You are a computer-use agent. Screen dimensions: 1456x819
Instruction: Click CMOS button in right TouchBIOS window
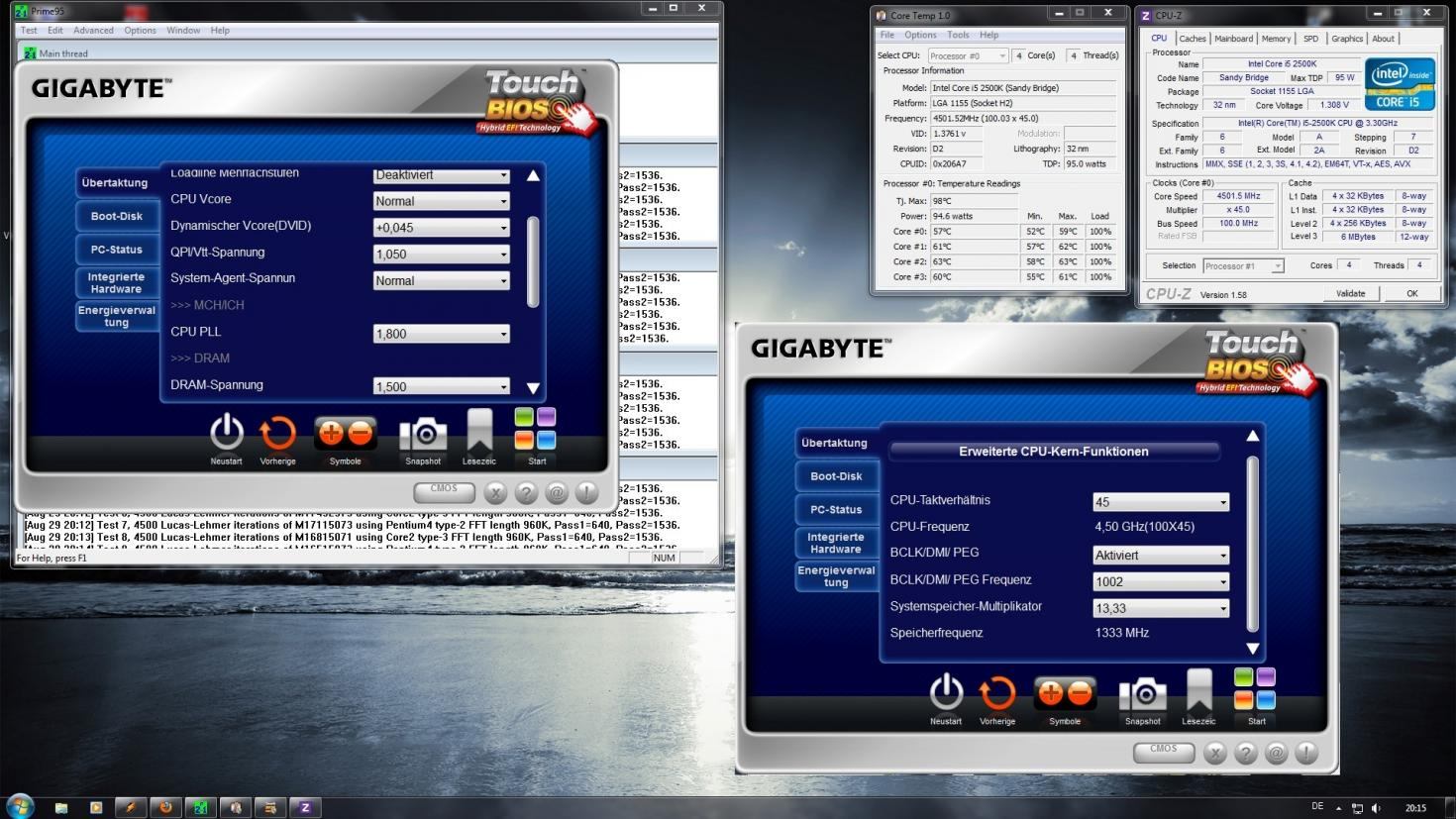tap(1164, 752)
